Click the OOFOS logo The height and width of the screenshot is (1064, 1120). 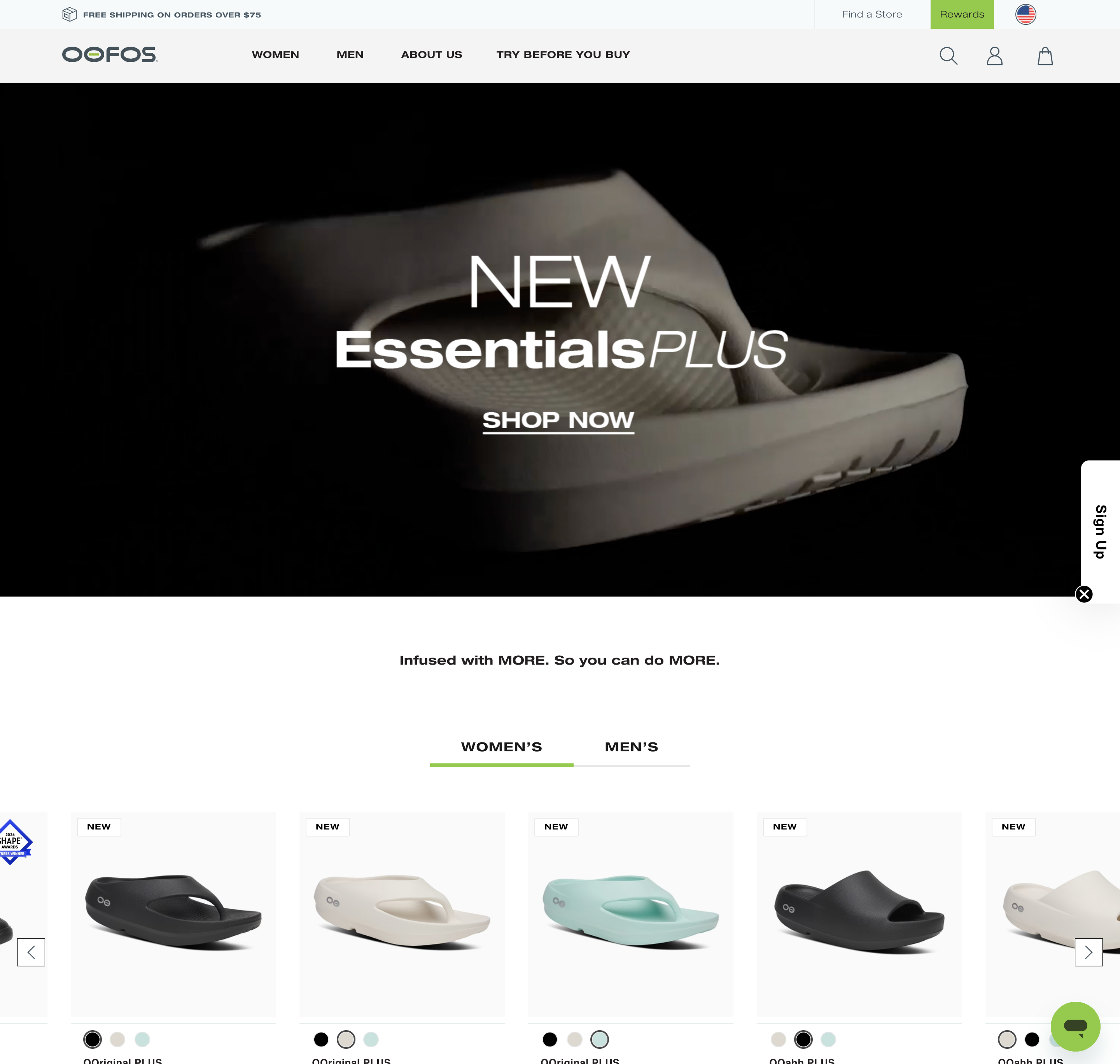click(x=109, y=54)
